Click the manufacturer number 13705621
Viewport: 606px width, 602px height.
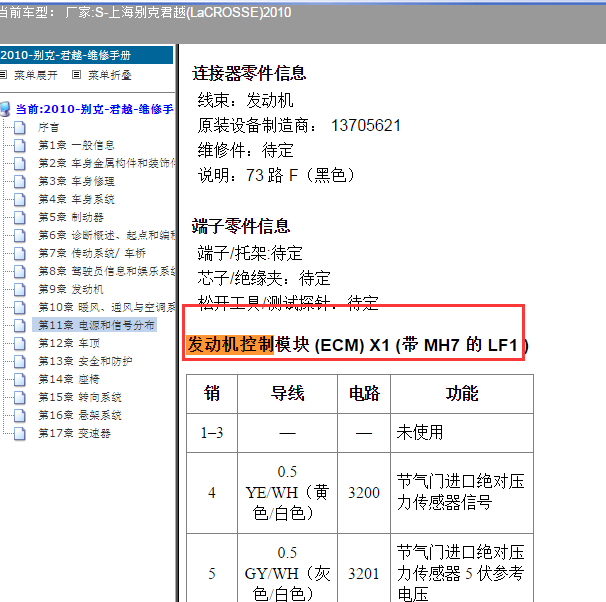[366, 126]
